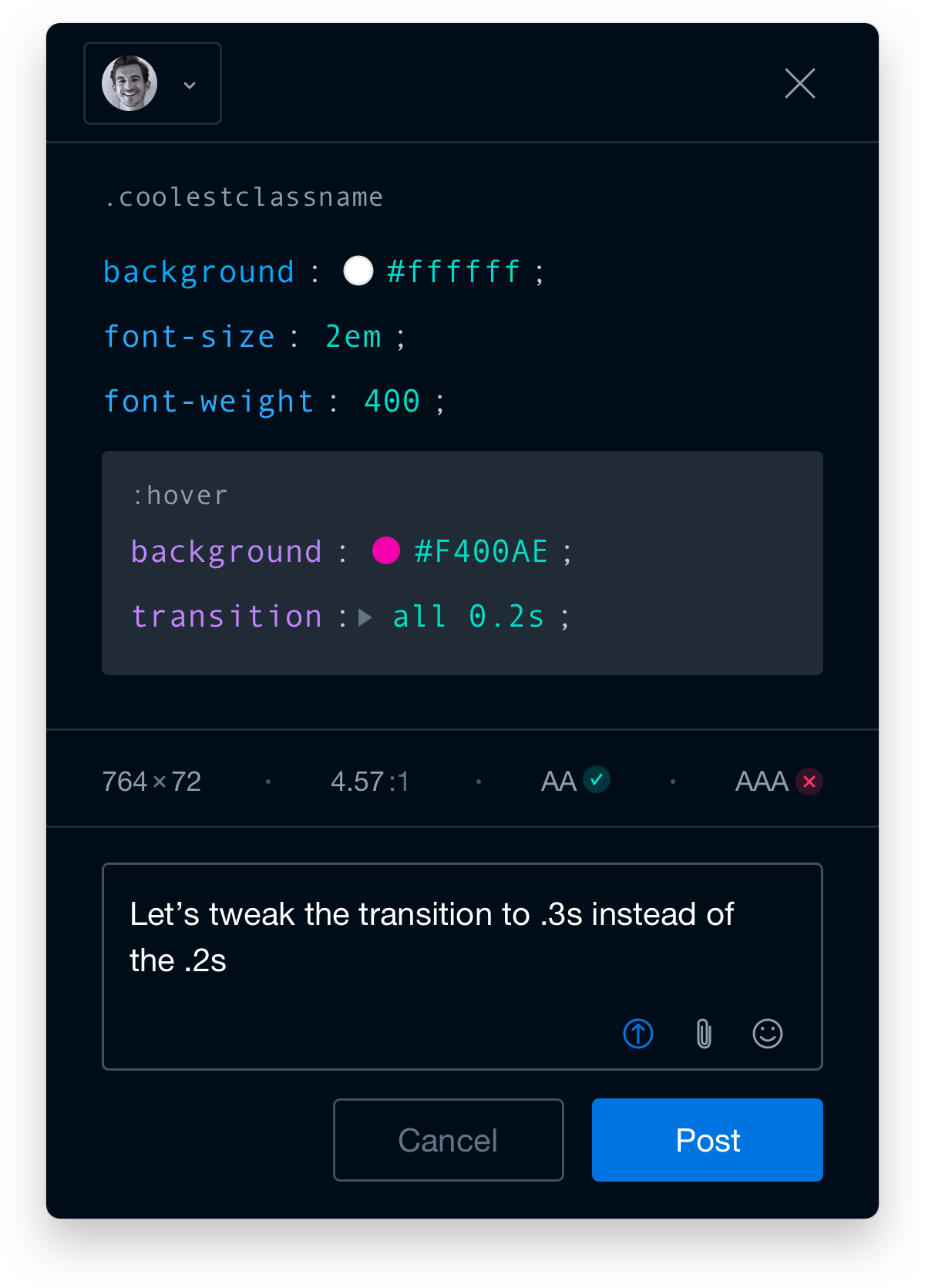Expand the transition value disclosure triangle
Viewport: 925px width, 1288px height.
point(365,617)
